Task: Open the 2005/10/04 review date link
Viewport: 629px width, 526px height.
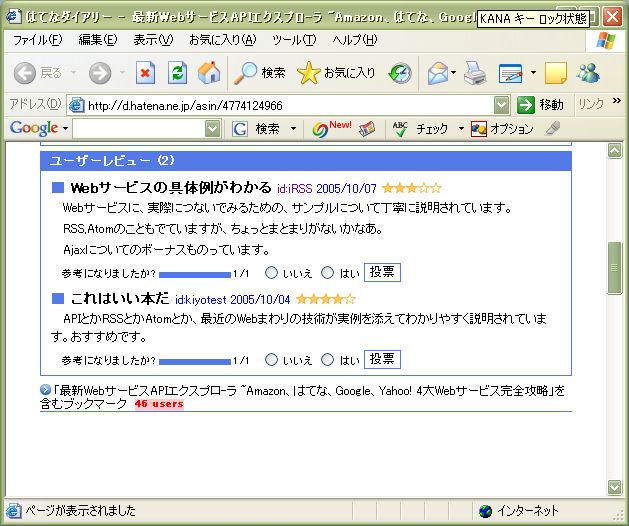Action: point(260,299)
